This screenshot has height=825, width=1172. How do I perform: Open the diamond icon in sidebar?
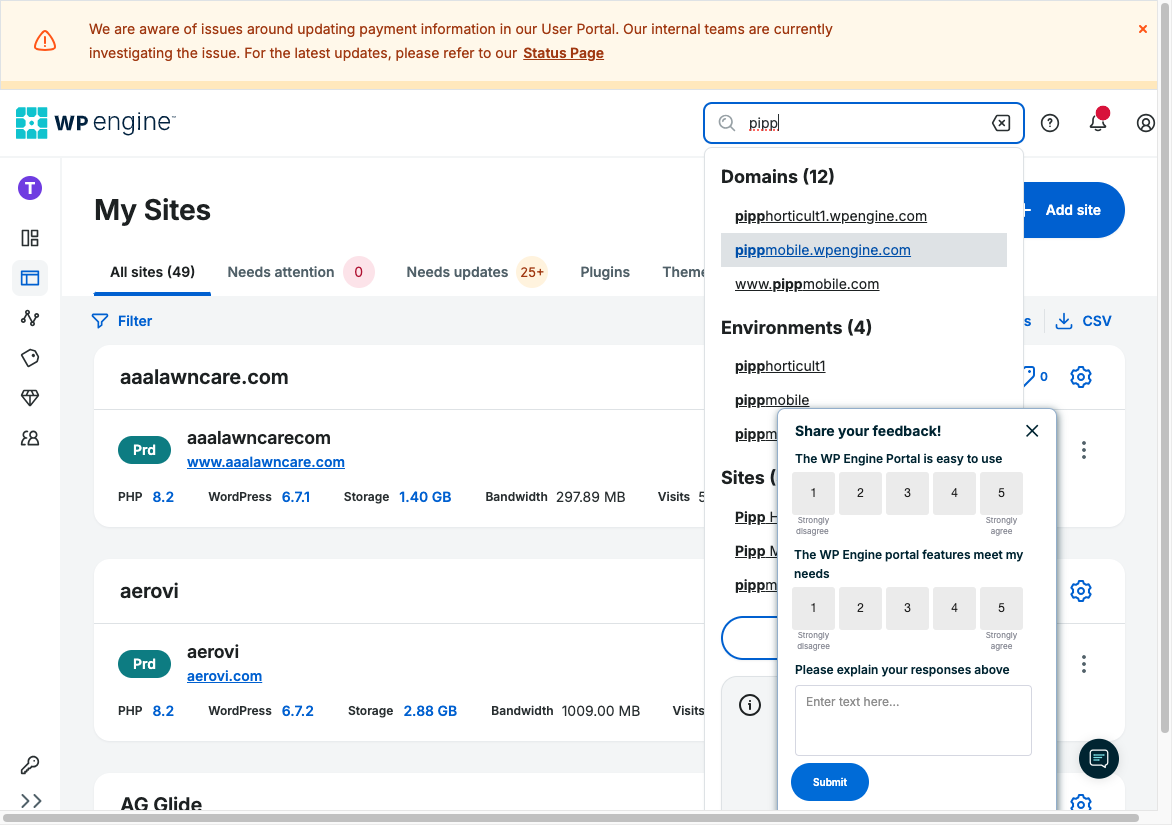pyautogui.click(x=30, y=398)
